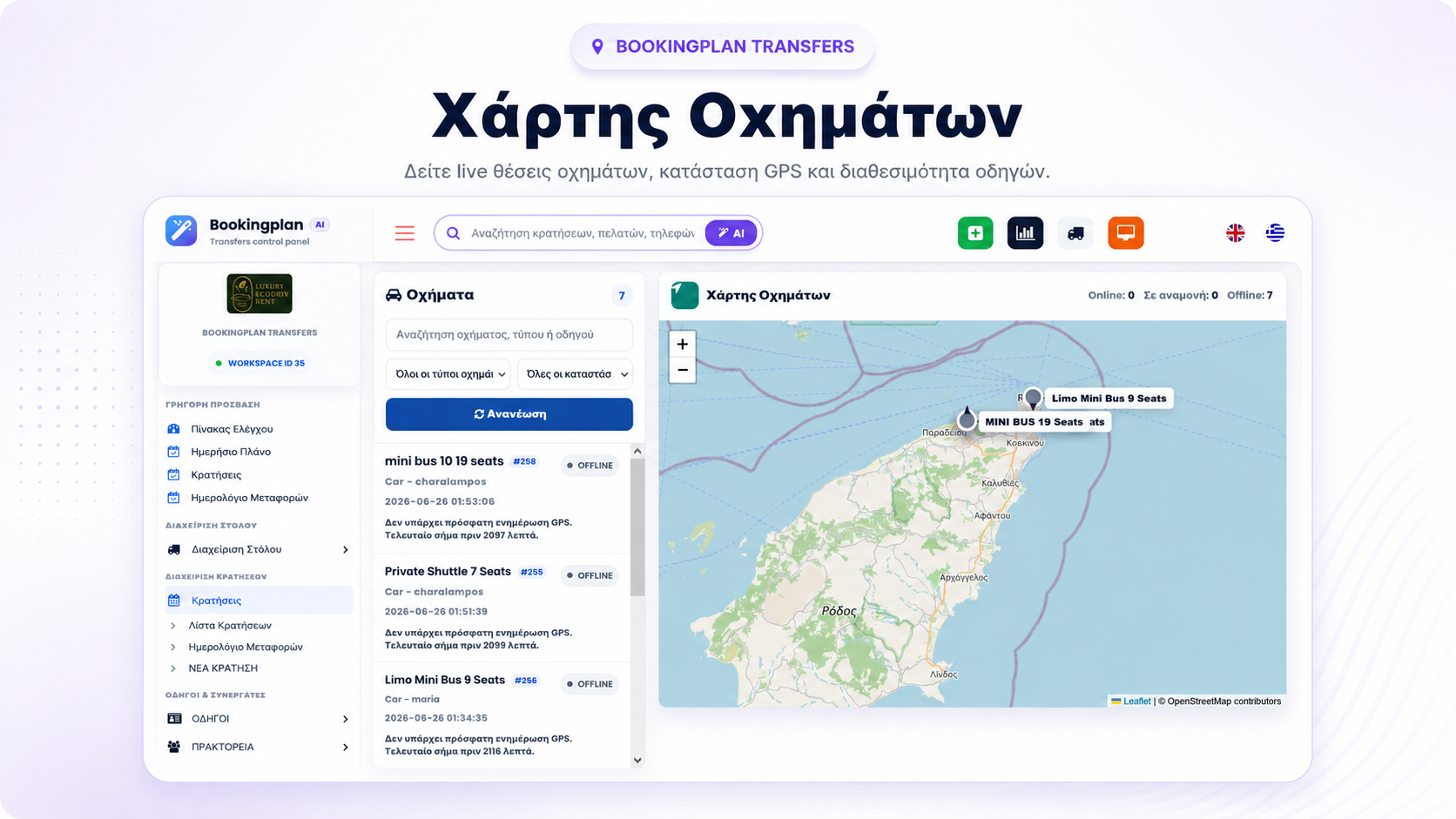Click the vehicle count badge 7

622,296
